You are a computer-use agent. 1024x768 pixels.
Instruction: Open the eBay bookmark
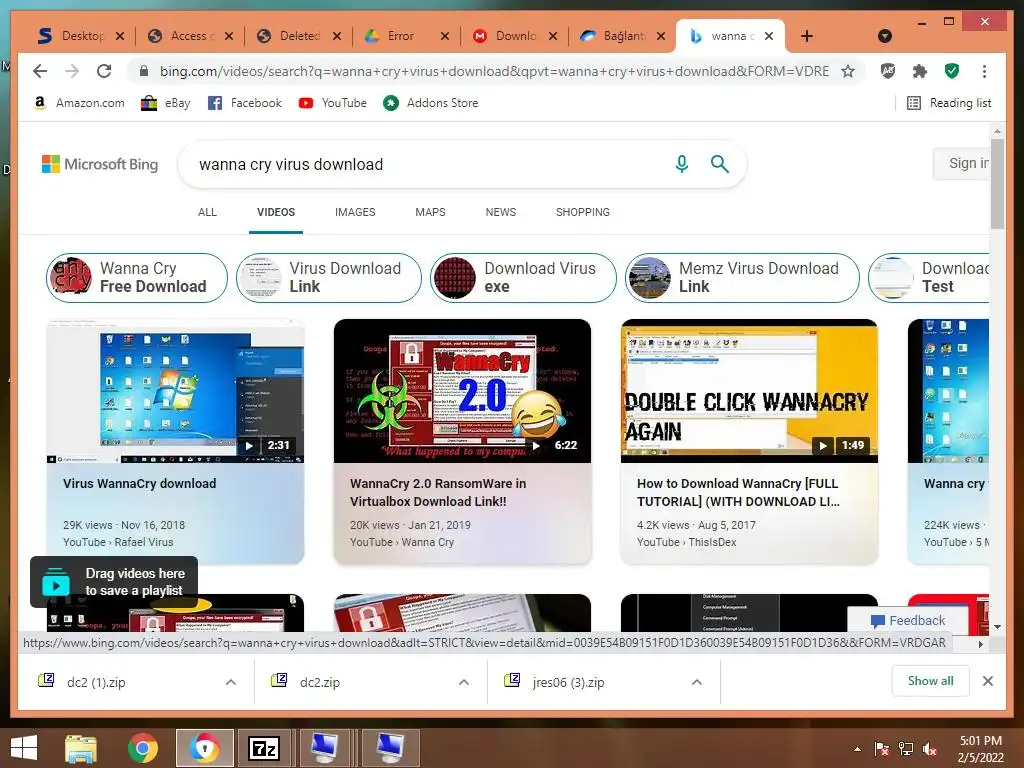point(166,103)
